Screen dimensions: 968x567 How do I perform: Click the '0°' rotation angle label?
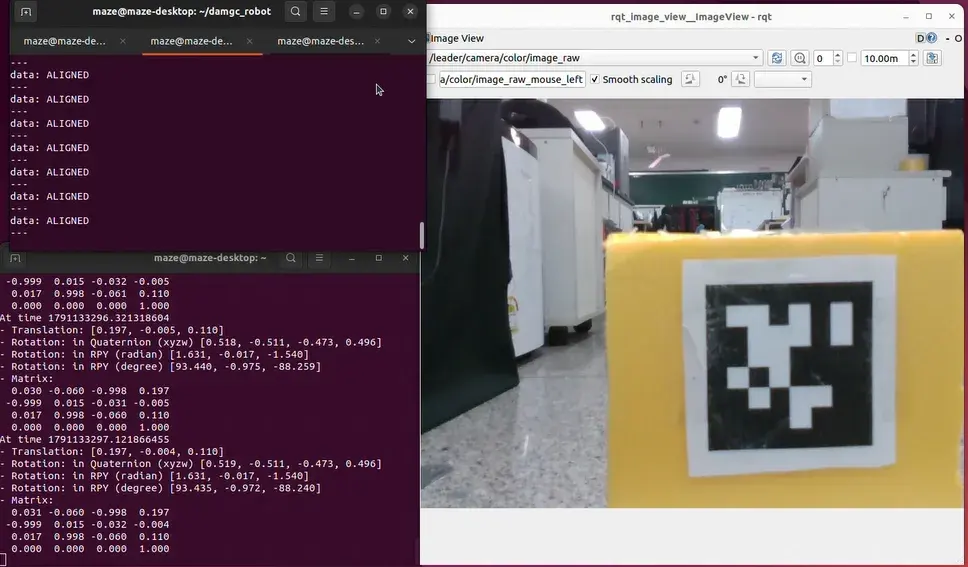coord(722,80)
